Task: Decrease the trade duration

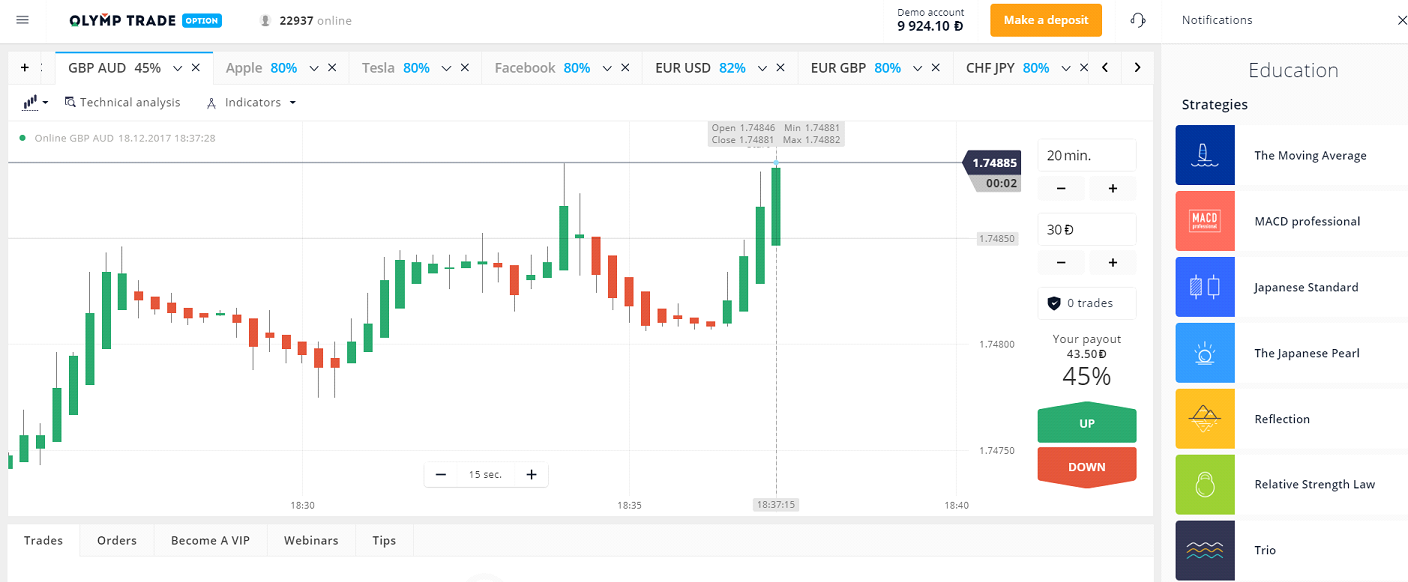Action: tap(1062, 188)
